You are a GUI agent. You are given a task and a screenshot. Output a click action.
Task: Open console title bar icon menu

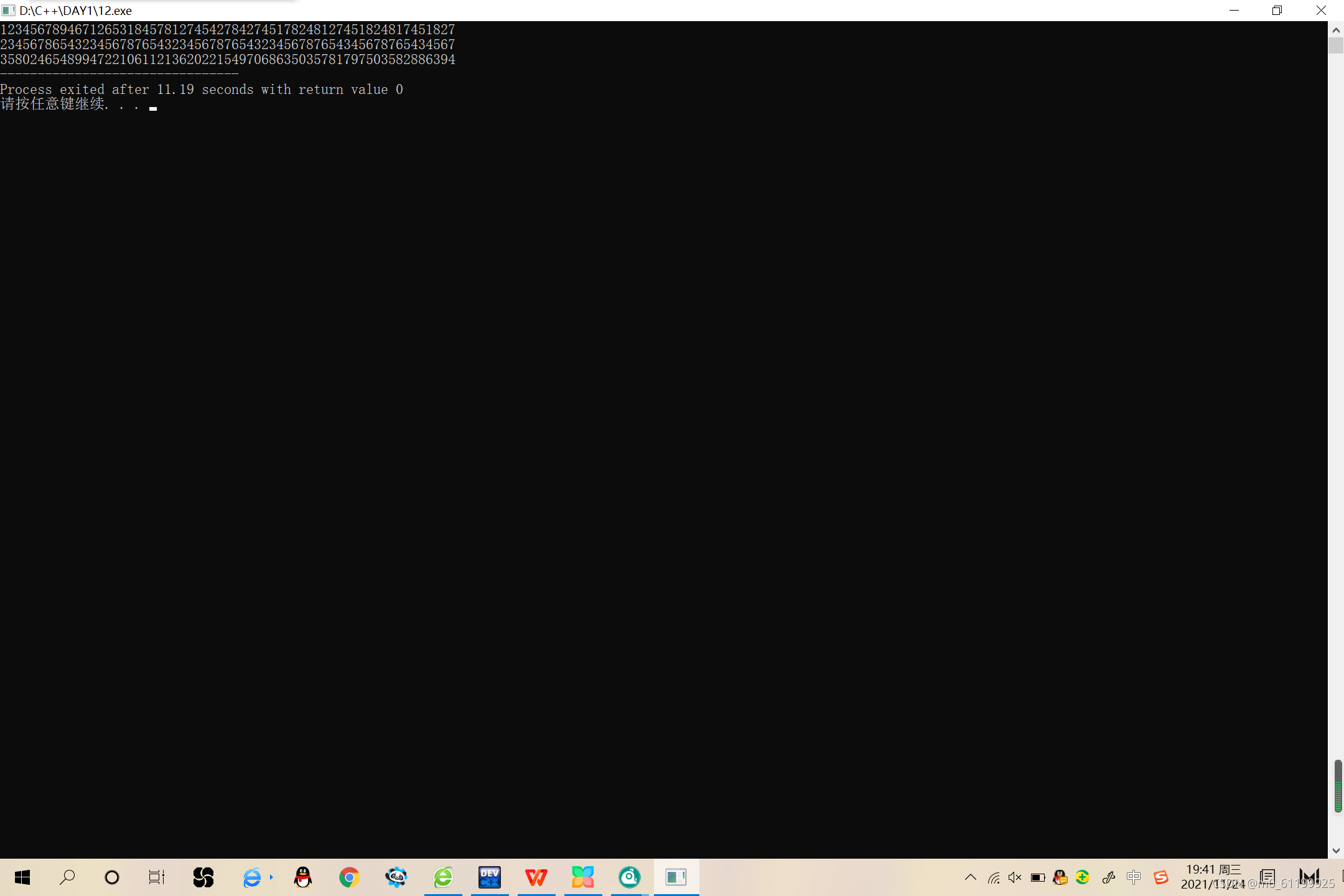[8, 11]
